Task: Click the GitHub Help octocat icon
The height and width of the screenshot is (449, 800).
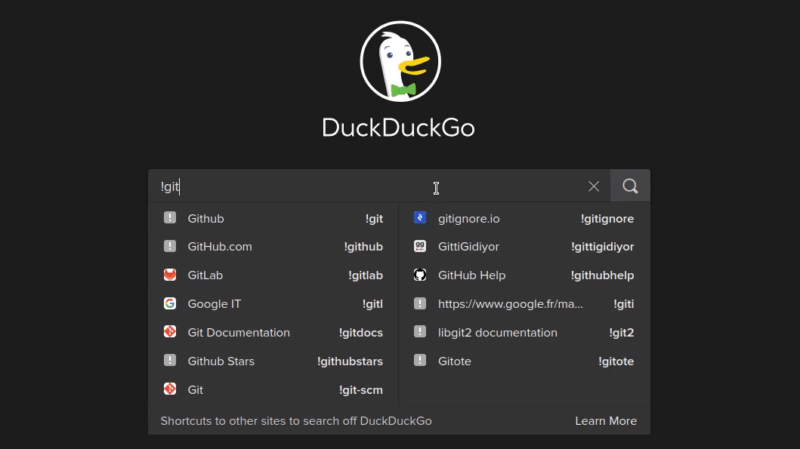Action: tap(420, 275)
